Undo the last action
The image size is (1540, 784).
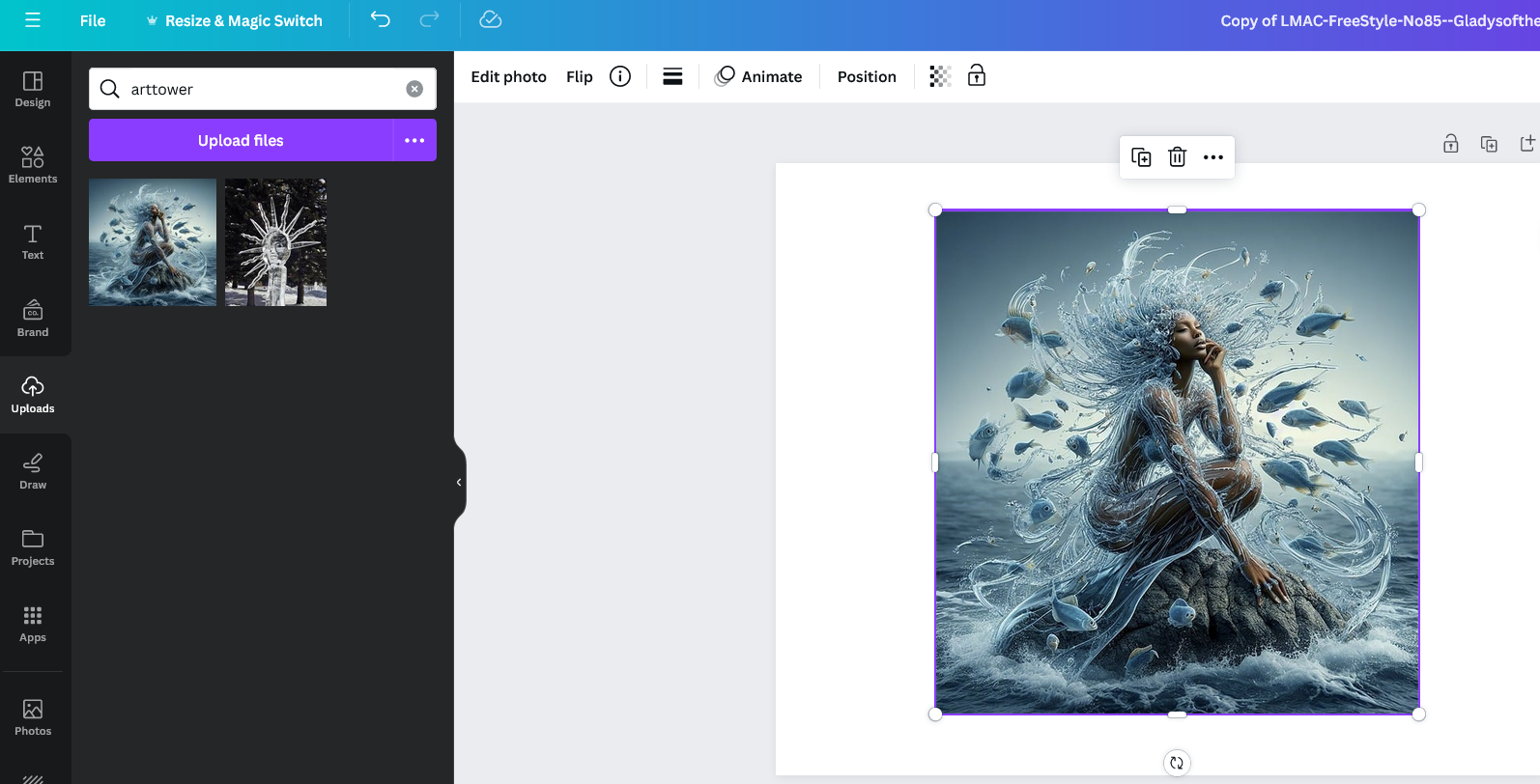tap(381, 19)
